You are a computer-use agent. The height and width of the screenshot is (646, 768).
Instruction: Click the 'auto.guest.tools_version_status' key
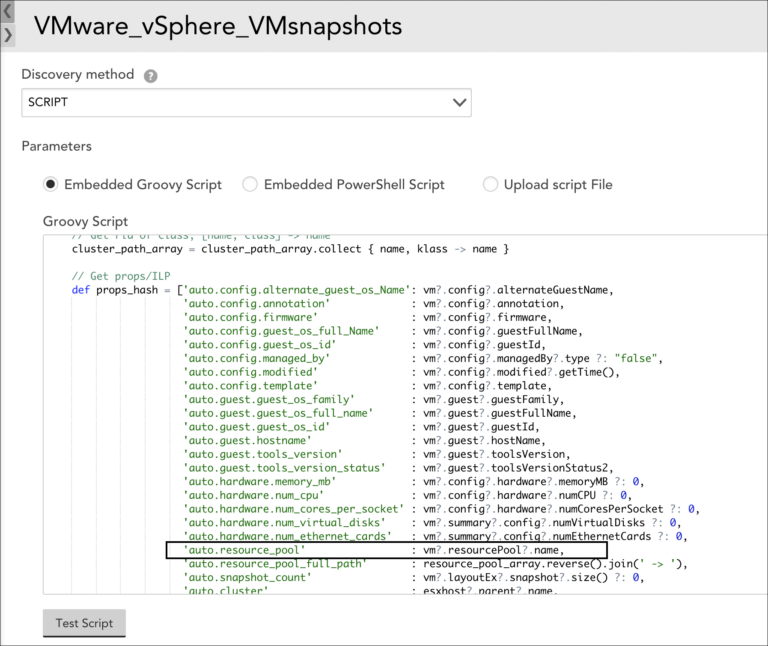click(x=285, y=468)
